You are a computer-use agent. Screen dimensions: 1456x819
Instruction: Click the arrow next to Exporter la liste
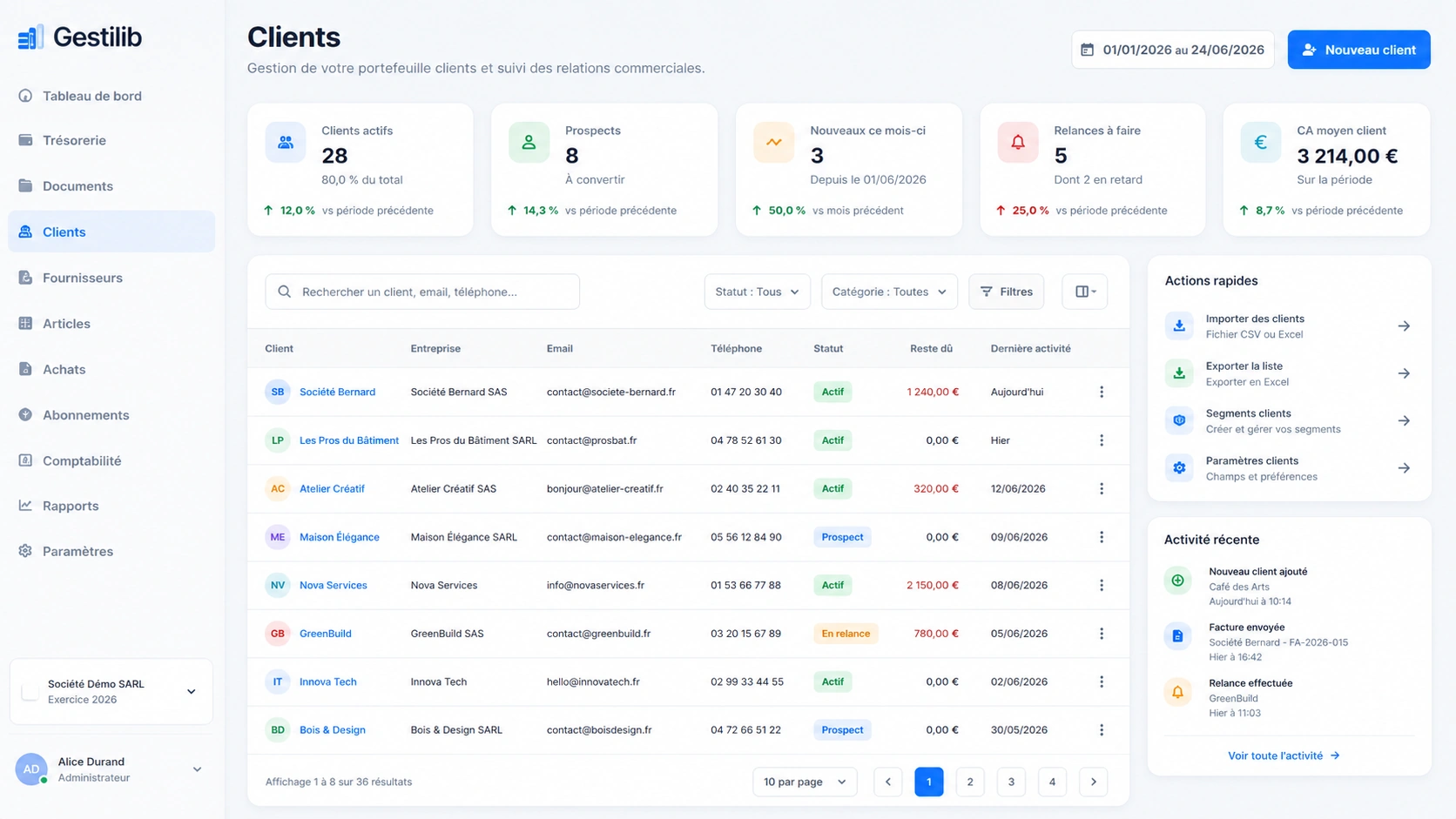tap(1404, 373)
